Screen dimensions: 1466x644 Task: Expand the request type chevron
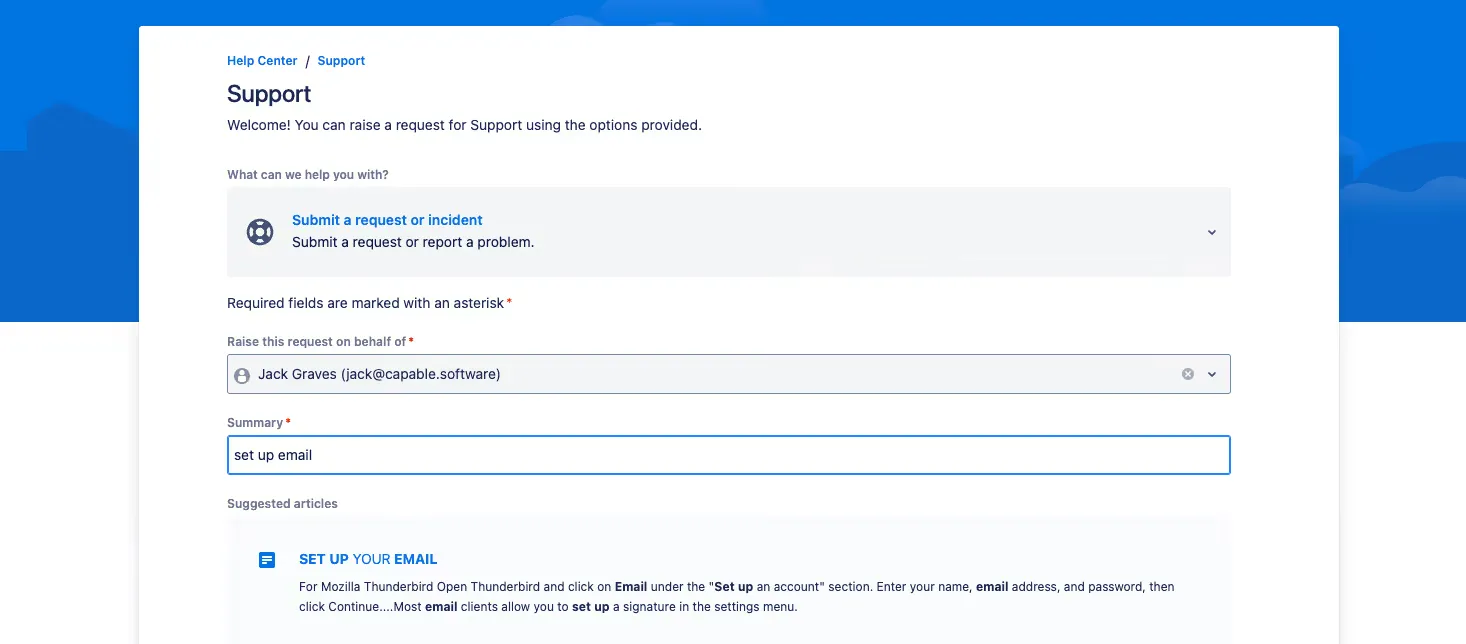pyautogui.click(x=1211, y=232)
